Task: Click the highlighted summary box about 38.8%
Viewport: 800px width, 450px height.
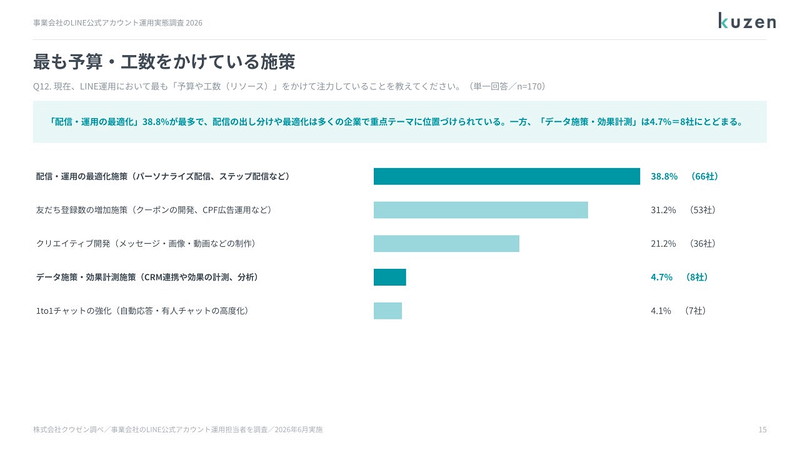Action: 399,121
